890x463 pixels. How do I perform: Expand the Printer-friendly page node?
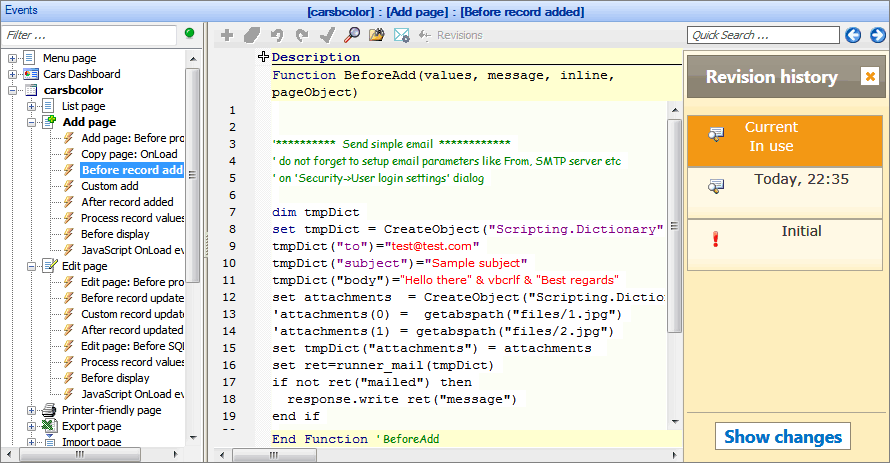31,410
